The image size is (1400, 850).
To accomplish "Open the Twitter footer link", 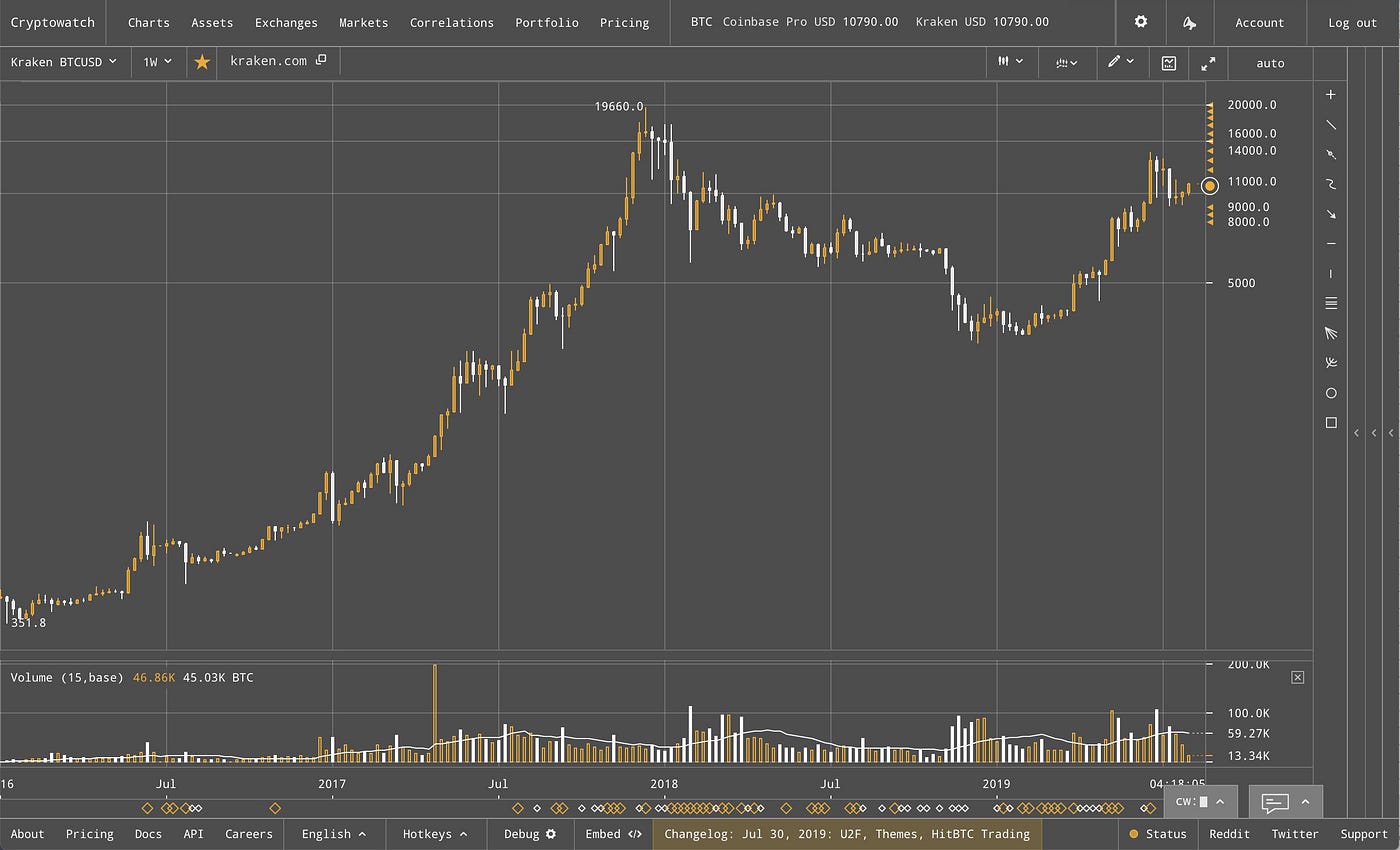I will pos(1295,834).
